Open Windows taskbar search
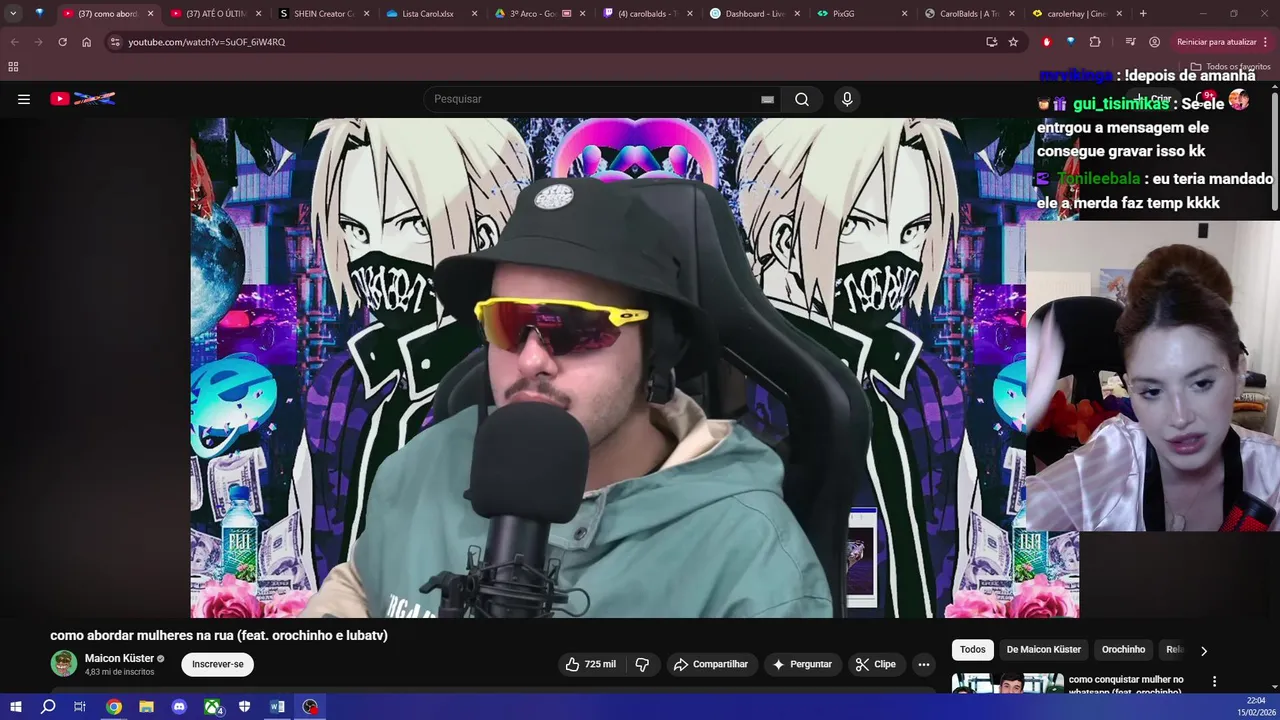The height and width of the screenshot is (720, 1280). (x=48, y=707)
